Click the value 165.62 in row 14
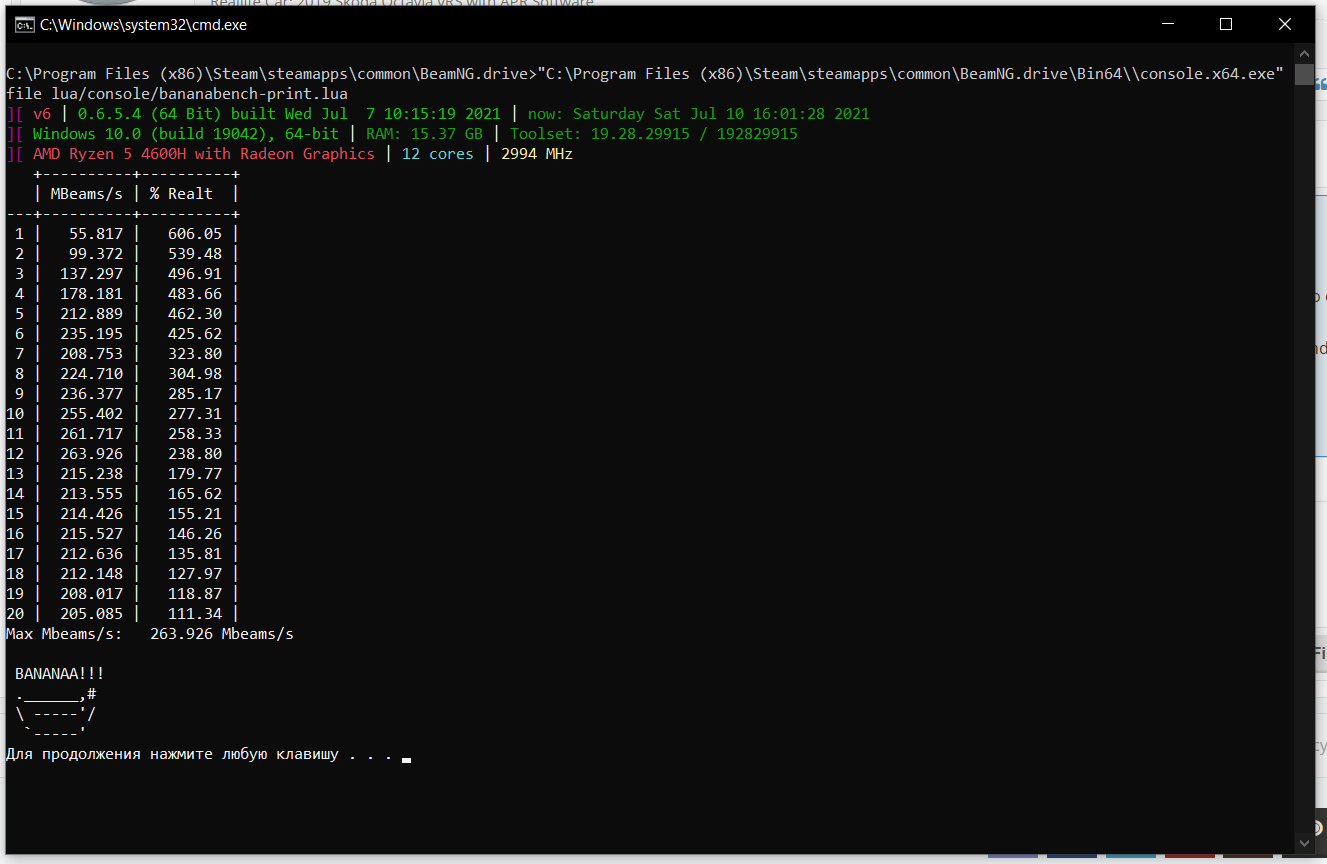This screenshot has height=864, width=1327. (195, 494)
